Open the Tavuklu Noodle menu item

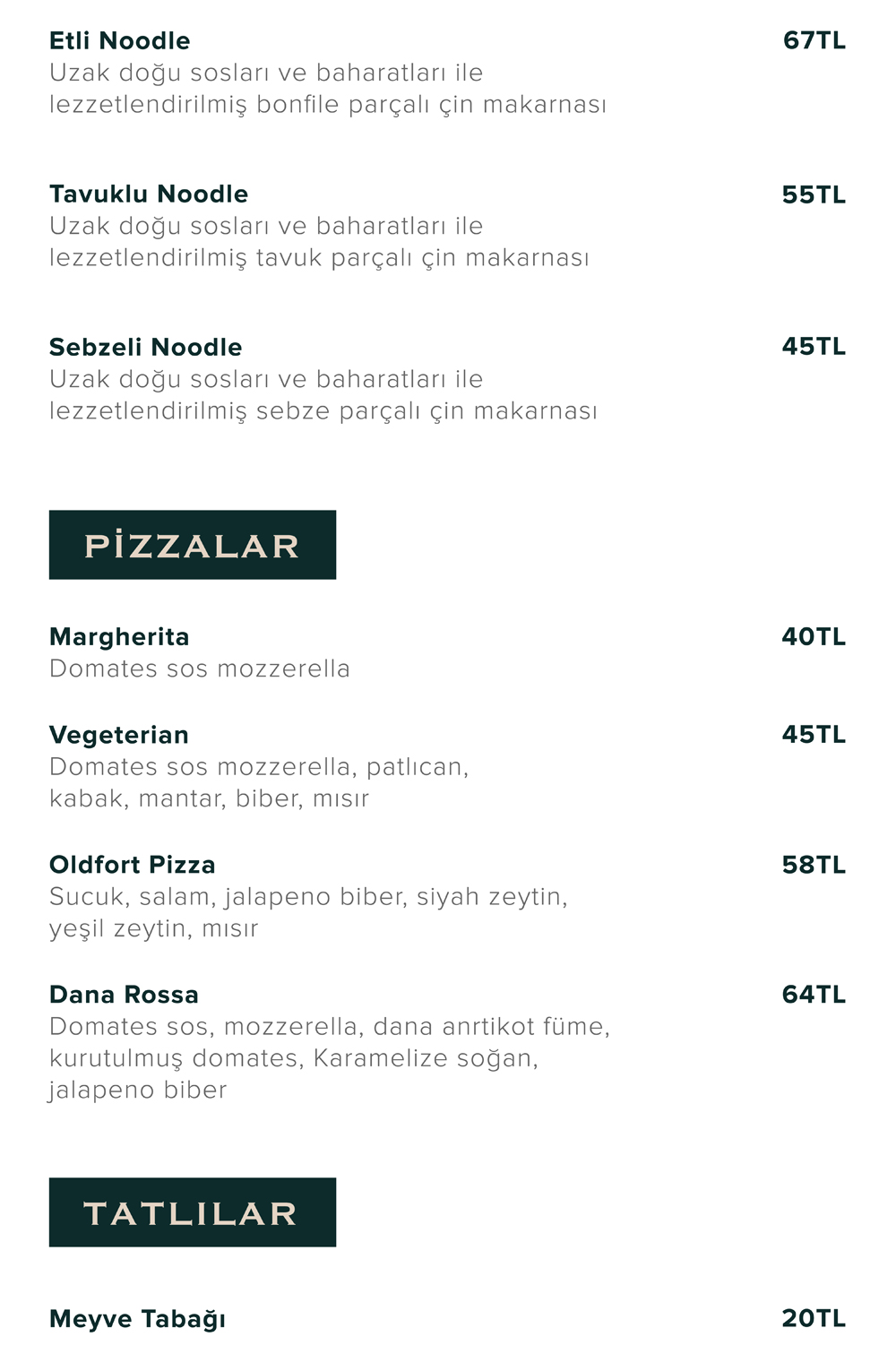point(149,194)
